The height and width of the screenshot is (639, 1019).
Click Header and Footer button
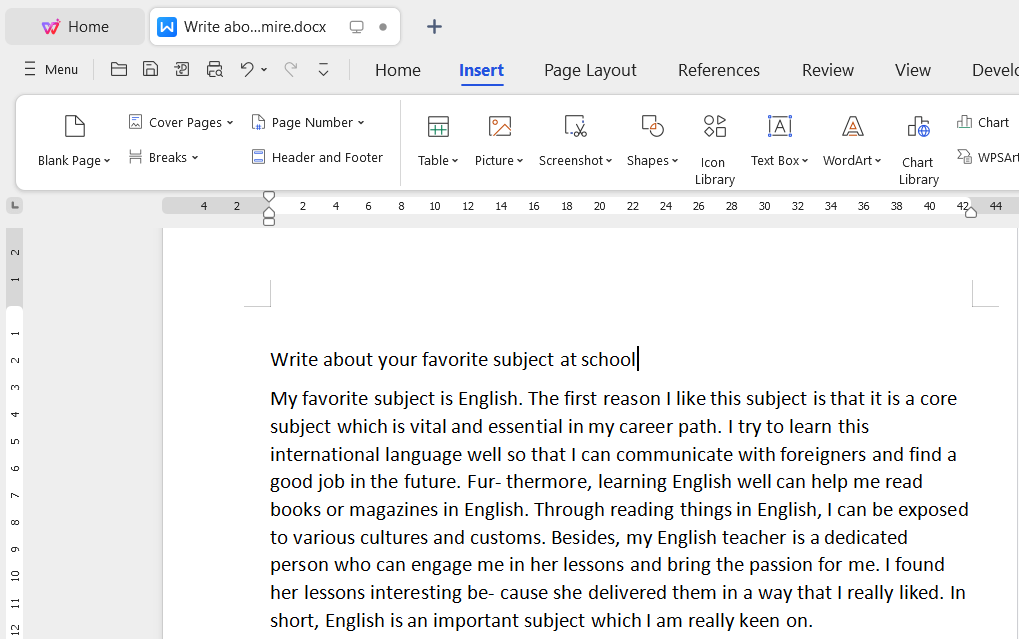[x=317, y=157]
